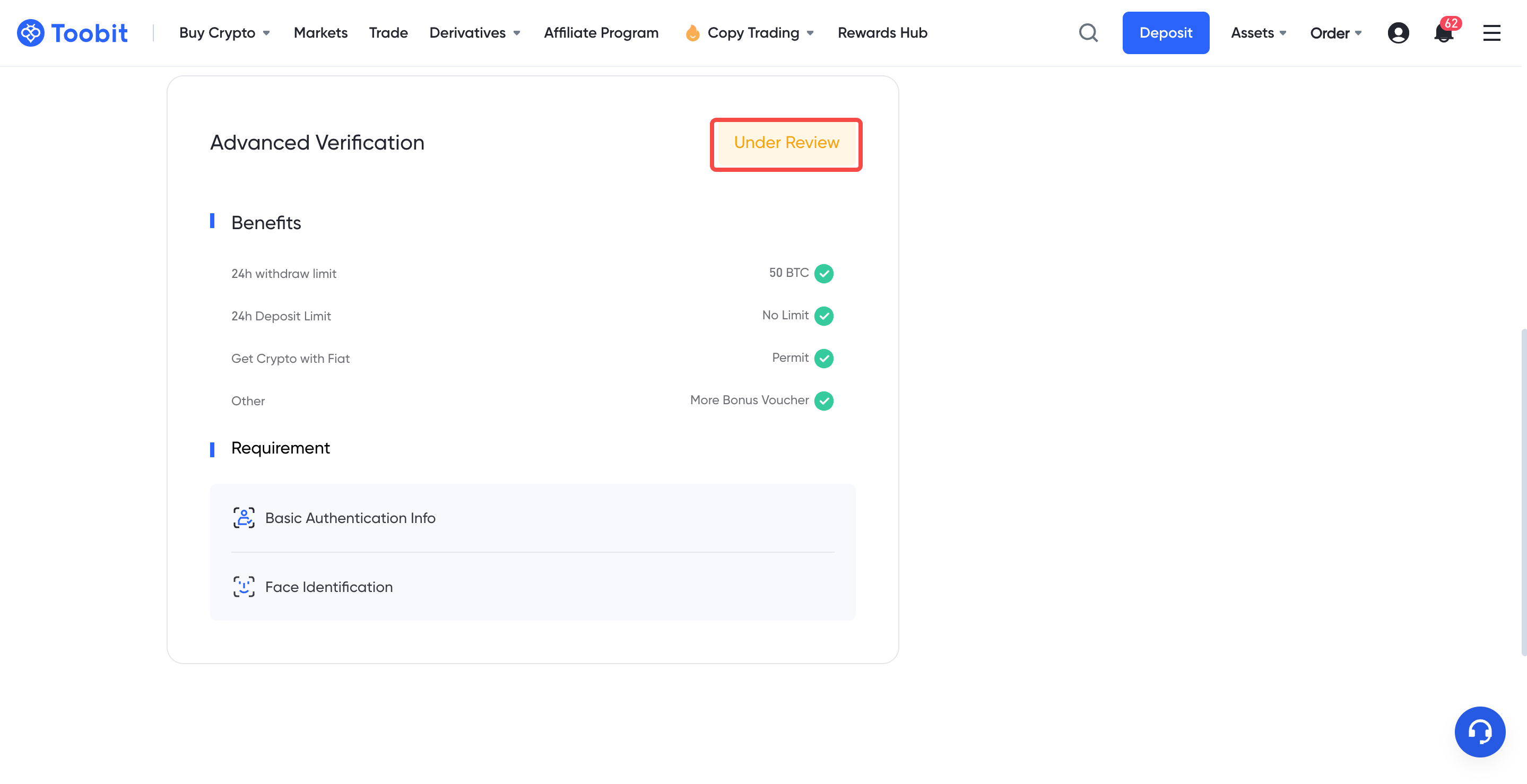Click the Basic Authentication Info icon
The width and height of the screenshot is (1527, 784).
click(x=244, y=517)
